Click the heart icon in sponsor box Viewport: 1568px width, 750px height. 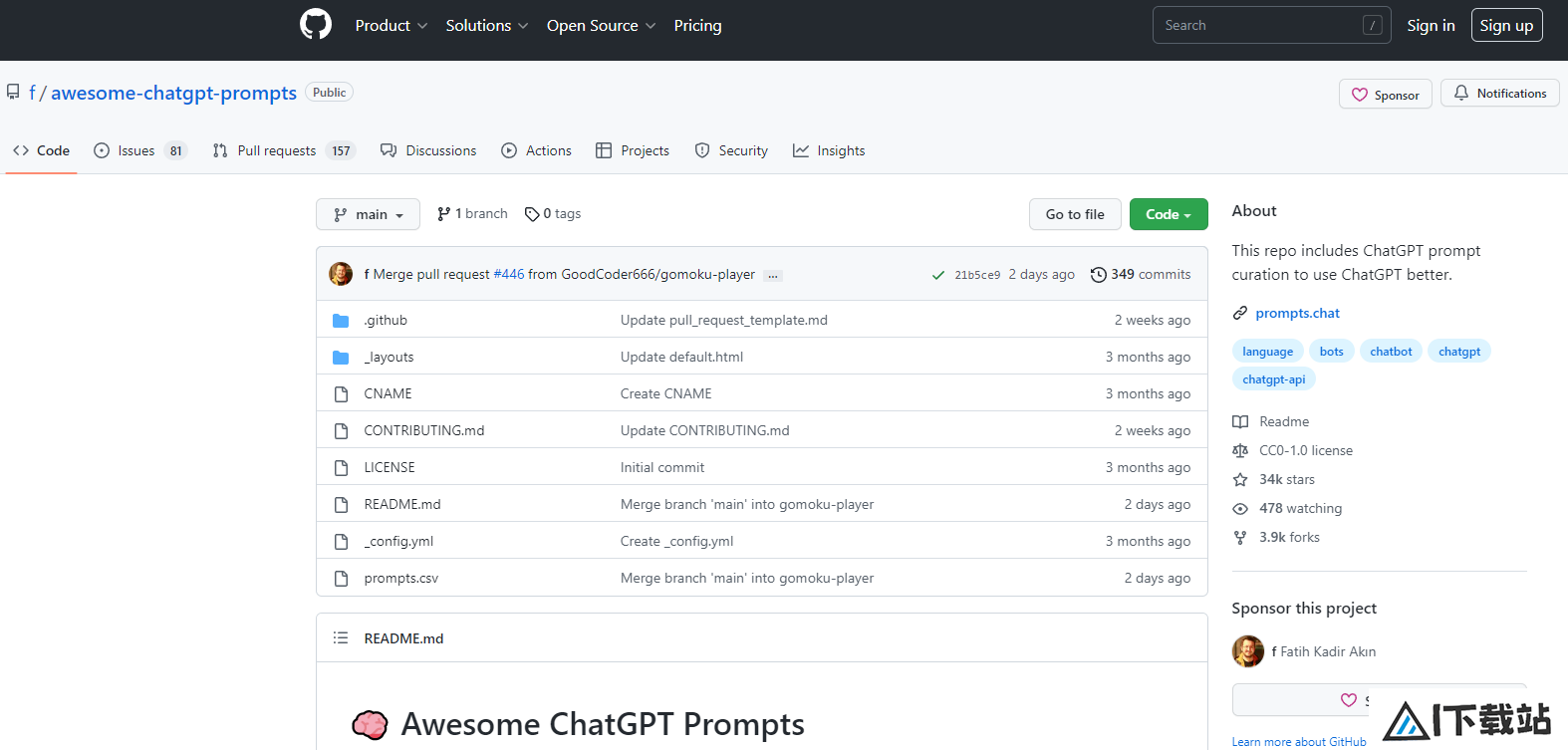point(1349,700)
